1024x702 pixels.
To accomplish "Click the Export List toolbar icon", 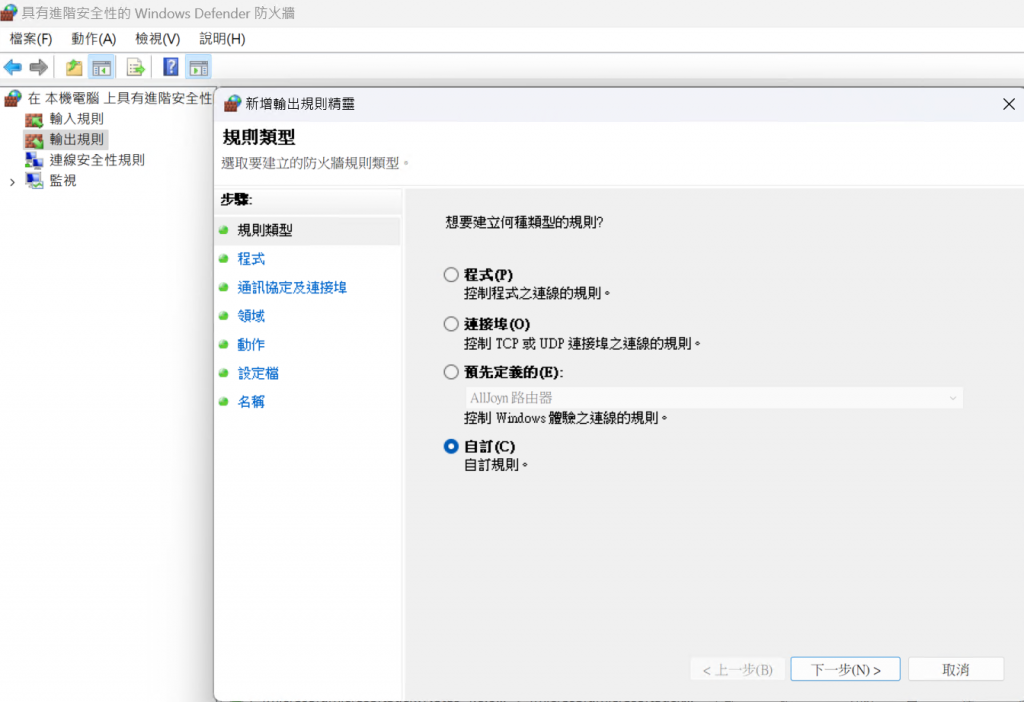I will tap(135, 67).
